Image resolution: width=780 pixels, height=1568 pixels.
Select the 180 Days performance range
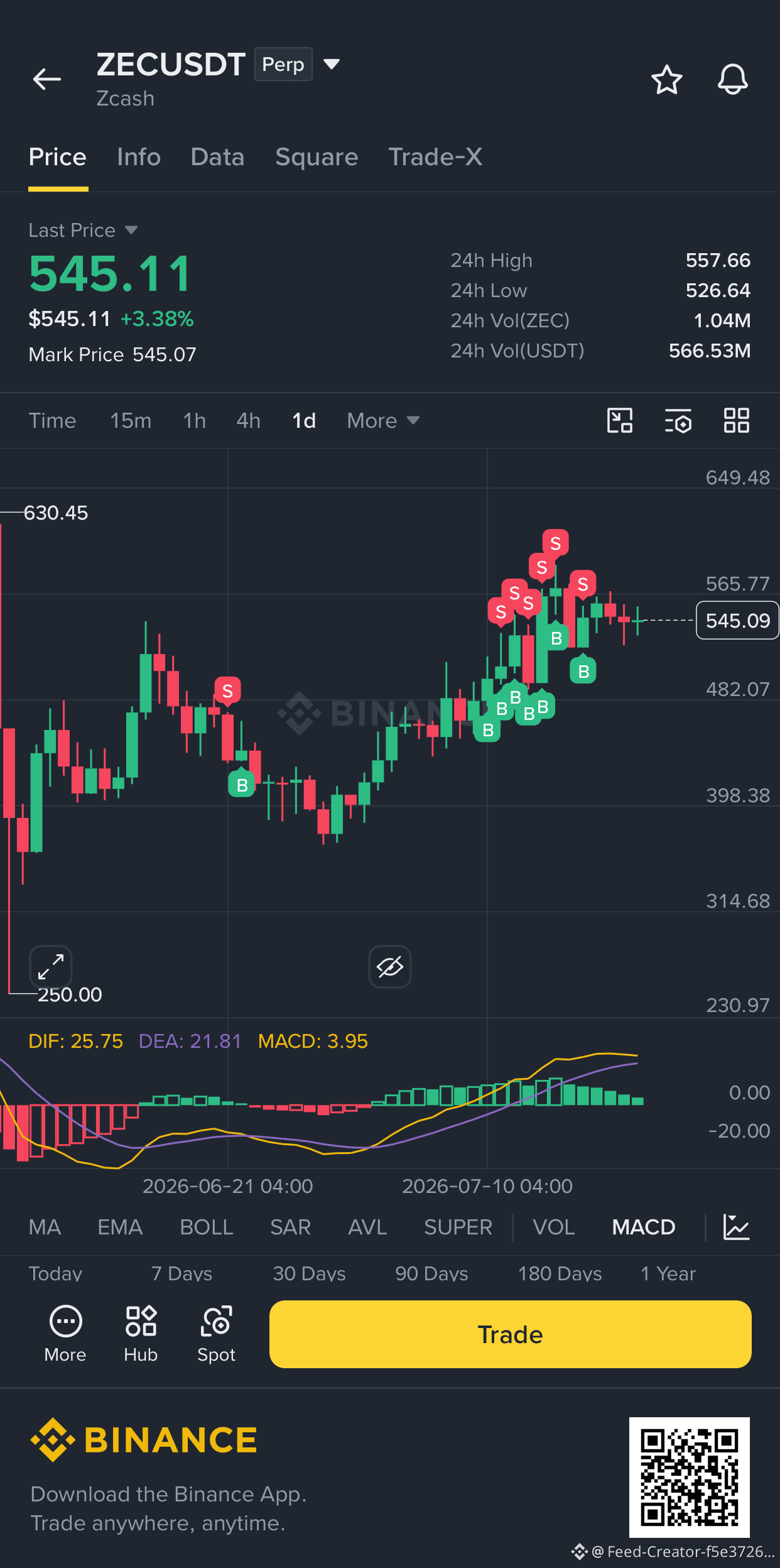[560, 1273]
